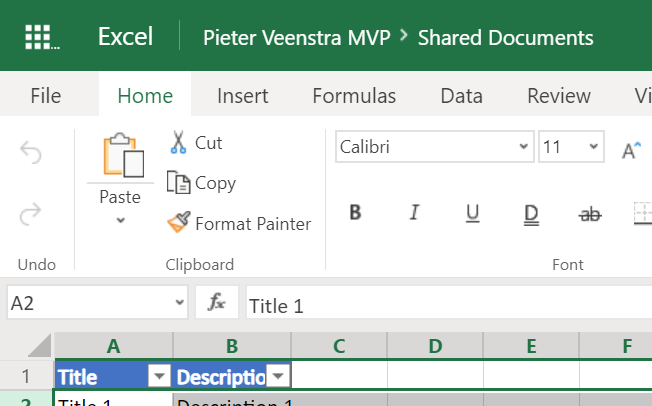Click into the formula bar showing Title 1
The image size is (652, 406).
coord(449,303)
